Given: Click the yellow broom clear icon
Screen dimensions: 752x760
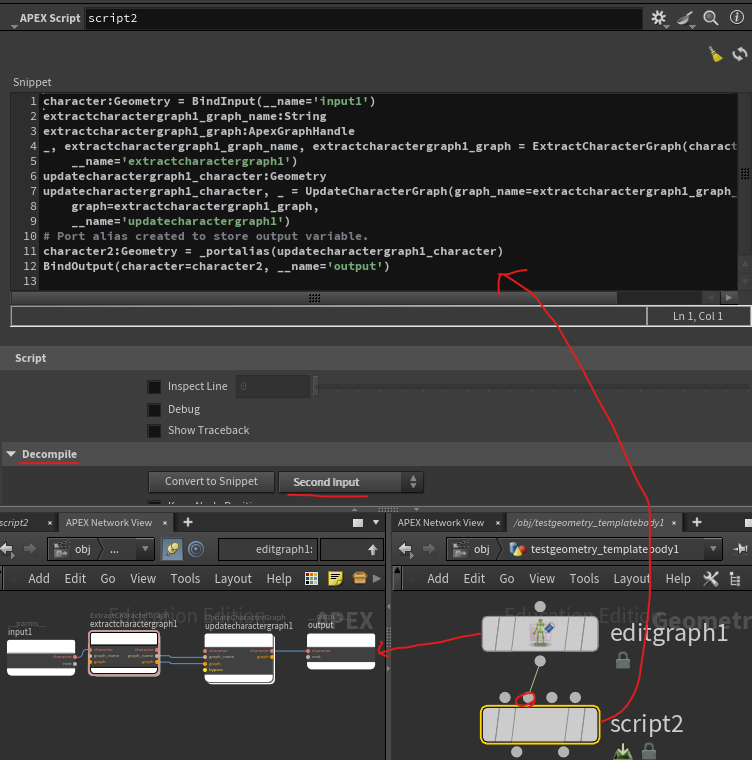Looking at the screenshot, I should (x=715, y=54).
